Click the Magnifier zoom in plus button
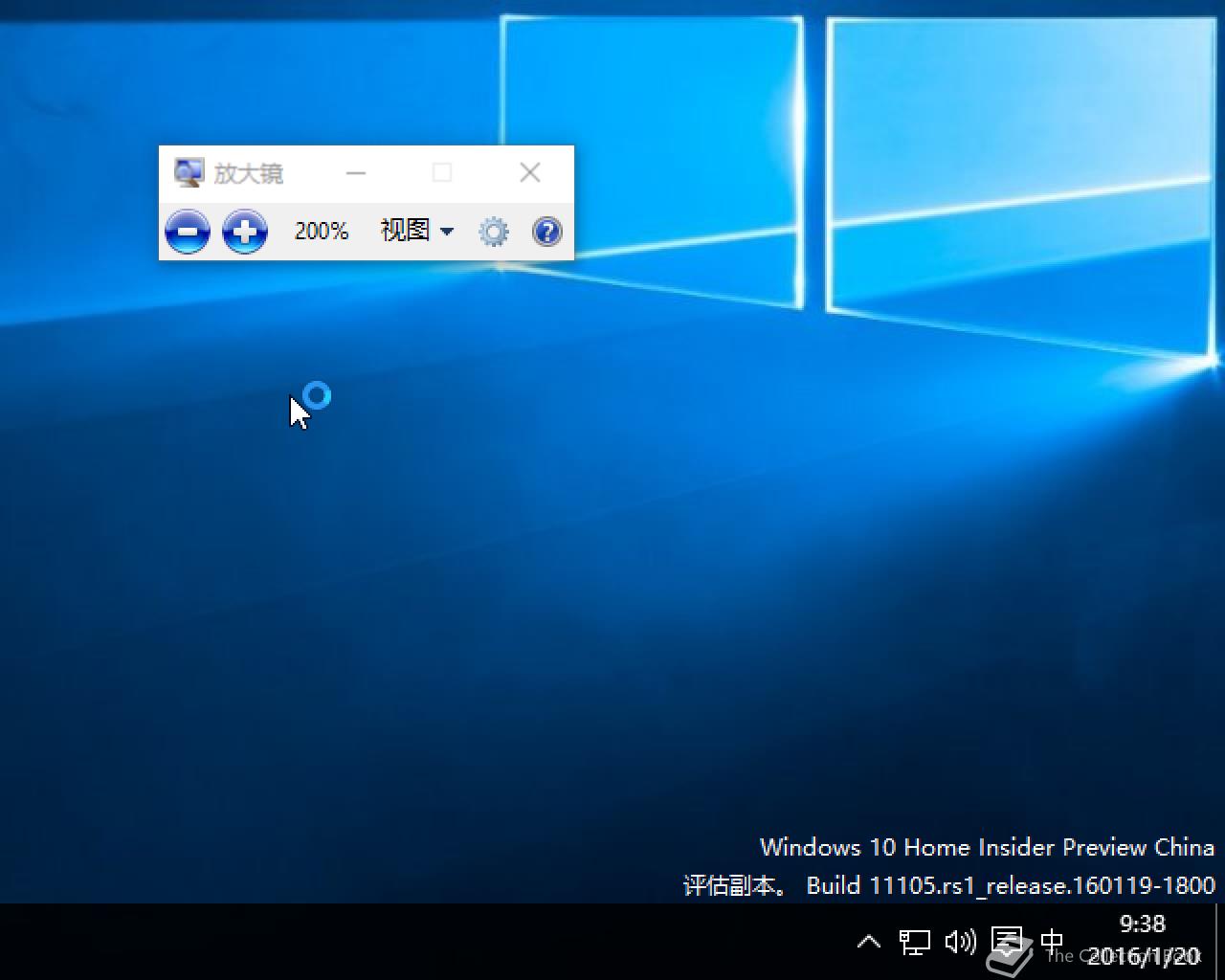Viewport: 1225px width, 980px height. 245,232
